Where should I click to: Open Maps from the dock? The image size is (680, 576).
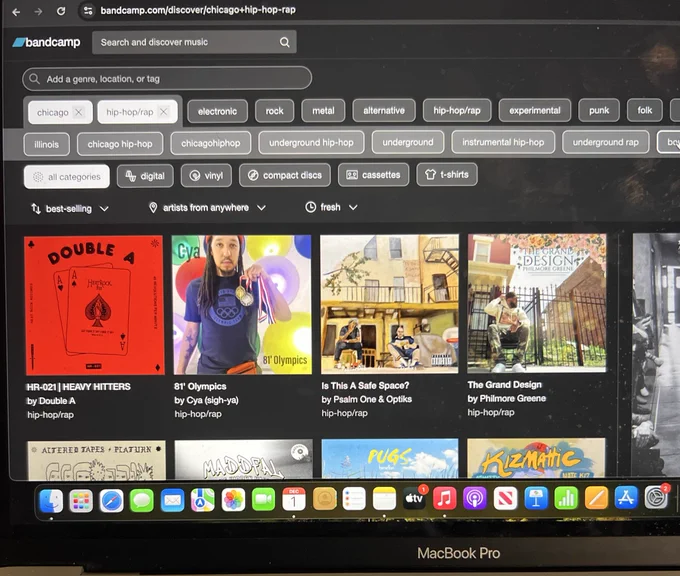203,500
